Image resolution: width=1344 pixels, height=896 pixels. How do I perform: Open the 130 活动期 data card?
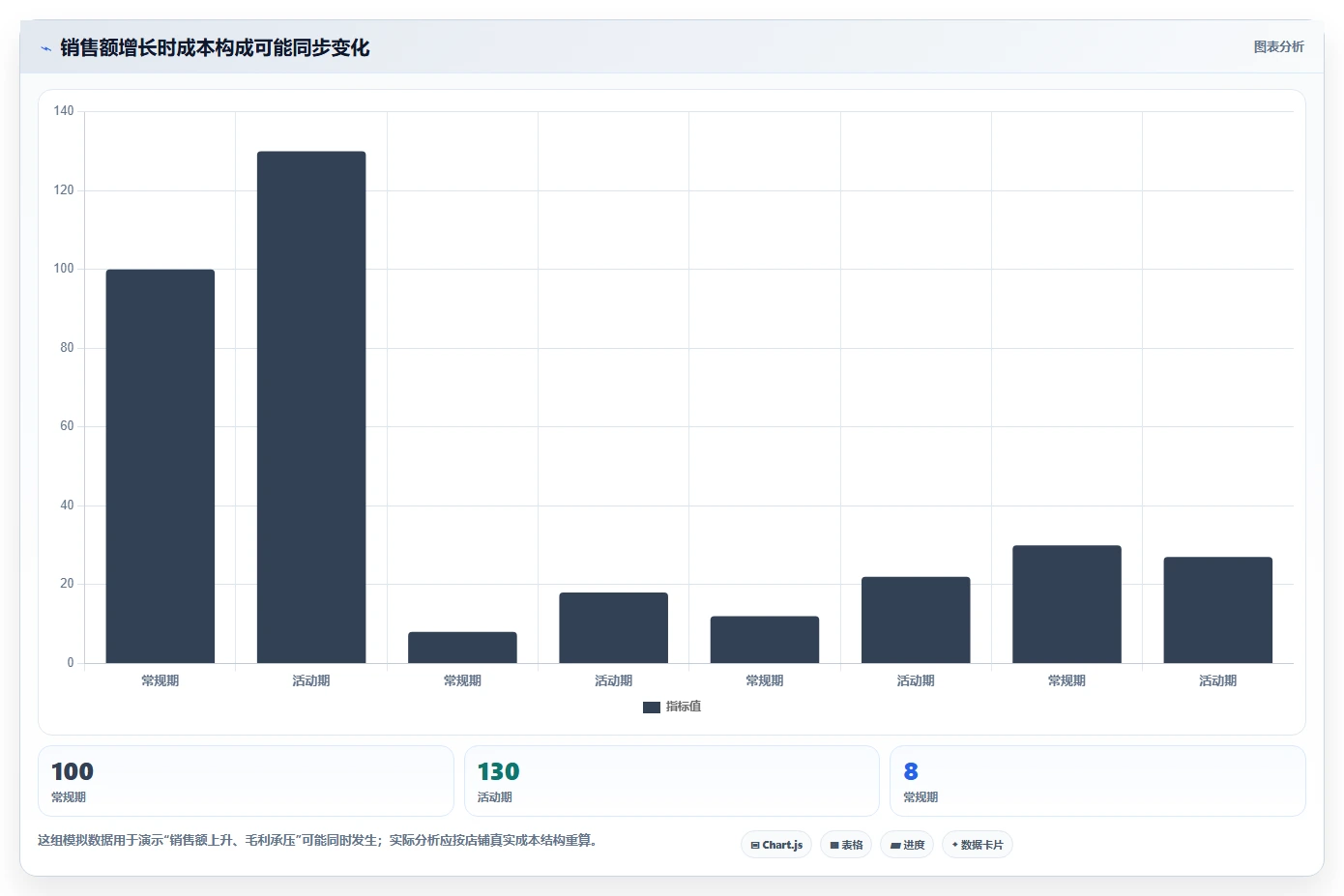coord(672,781)
